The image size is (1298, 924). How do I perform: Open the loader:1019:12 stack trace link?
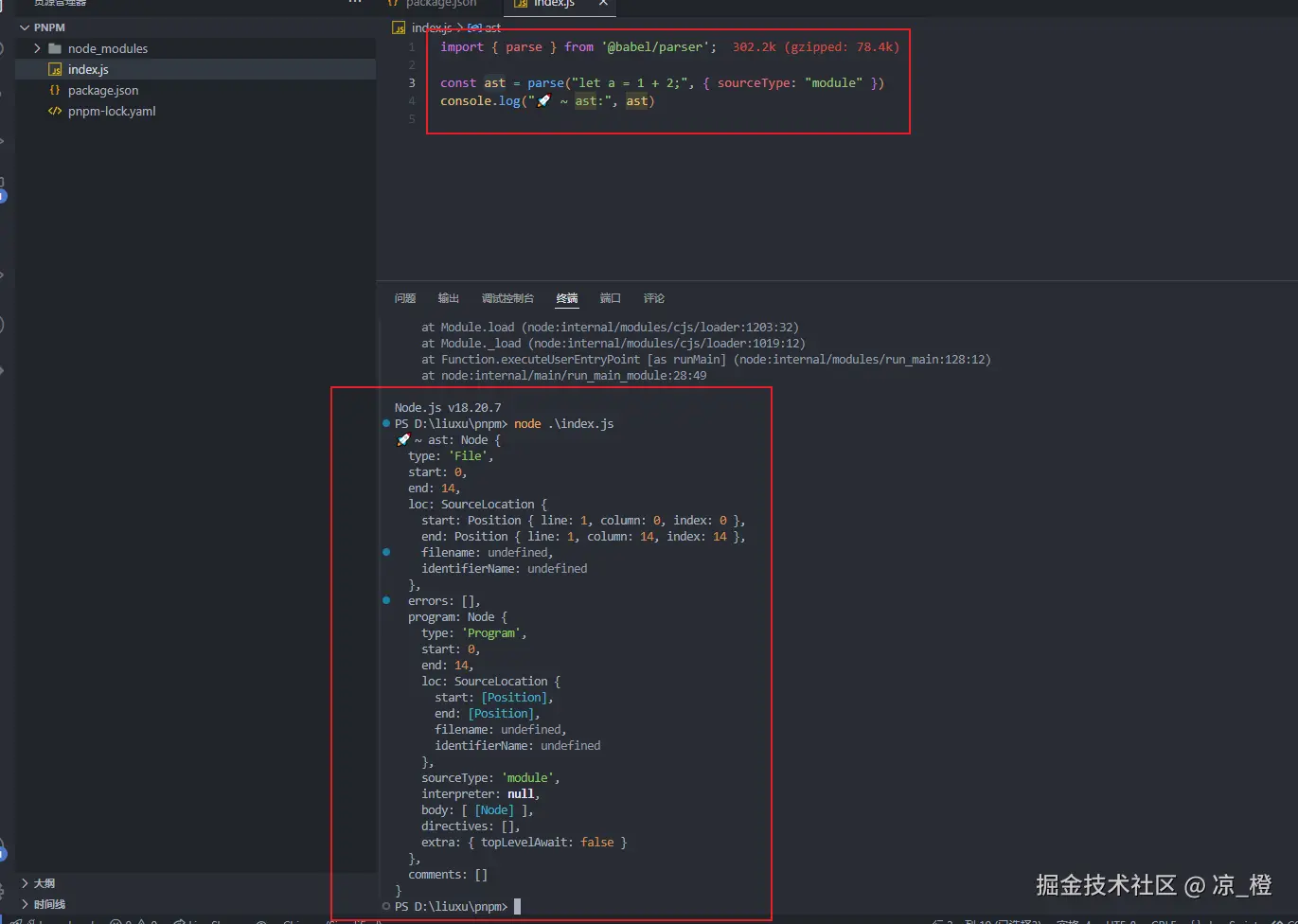(x=670, y=343)
